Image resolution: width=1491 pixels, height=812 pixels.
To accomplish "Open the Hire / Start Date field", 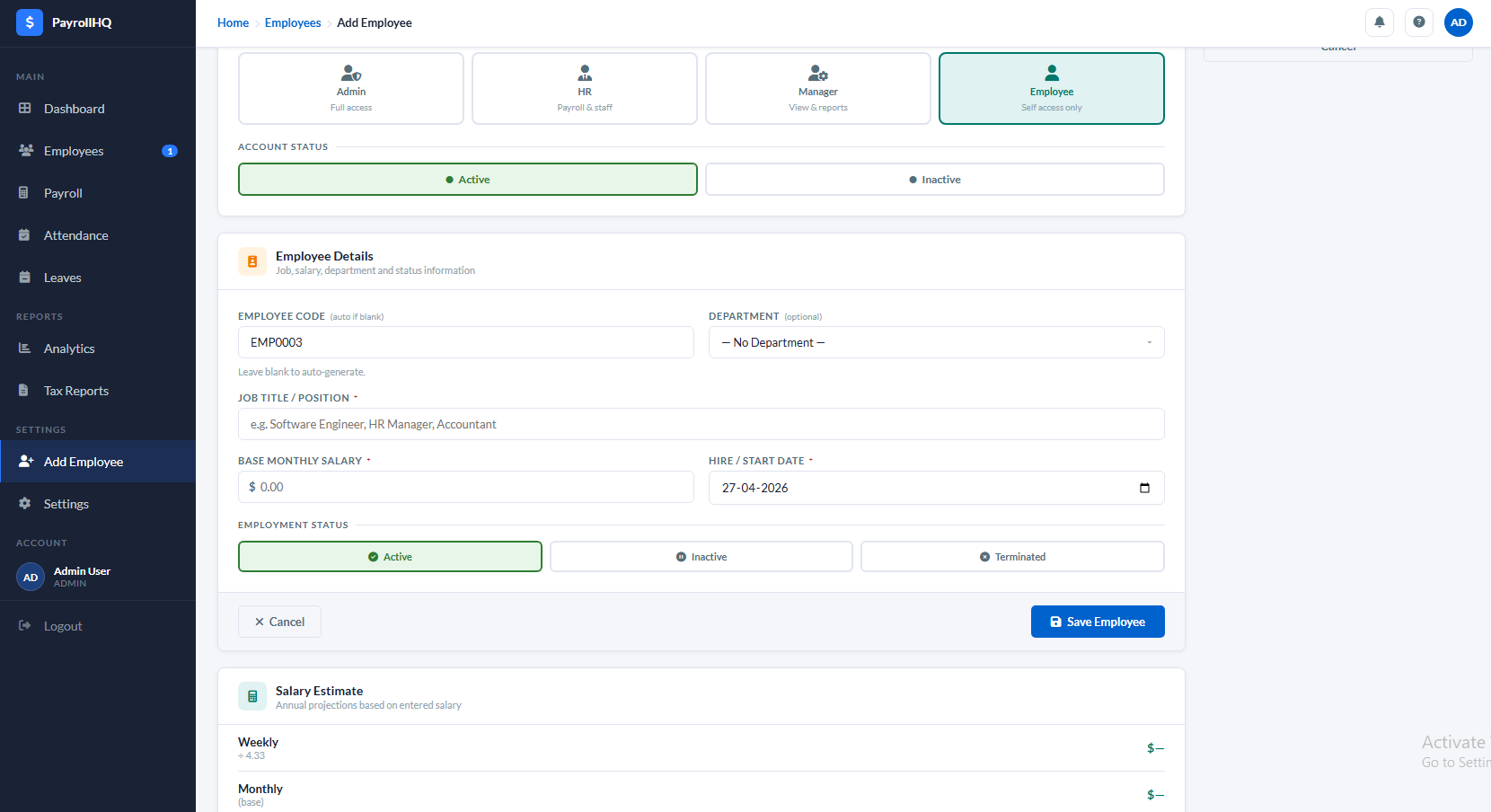I will coord(916,488).
